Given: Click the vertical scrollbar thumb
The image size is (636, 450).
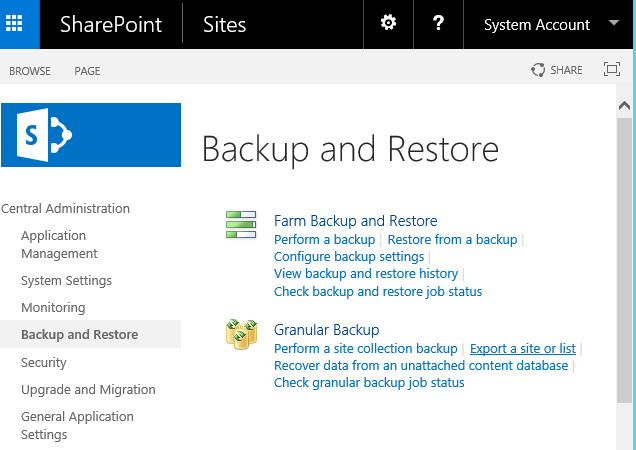Looking at the screenshot, I should (624, 260).
